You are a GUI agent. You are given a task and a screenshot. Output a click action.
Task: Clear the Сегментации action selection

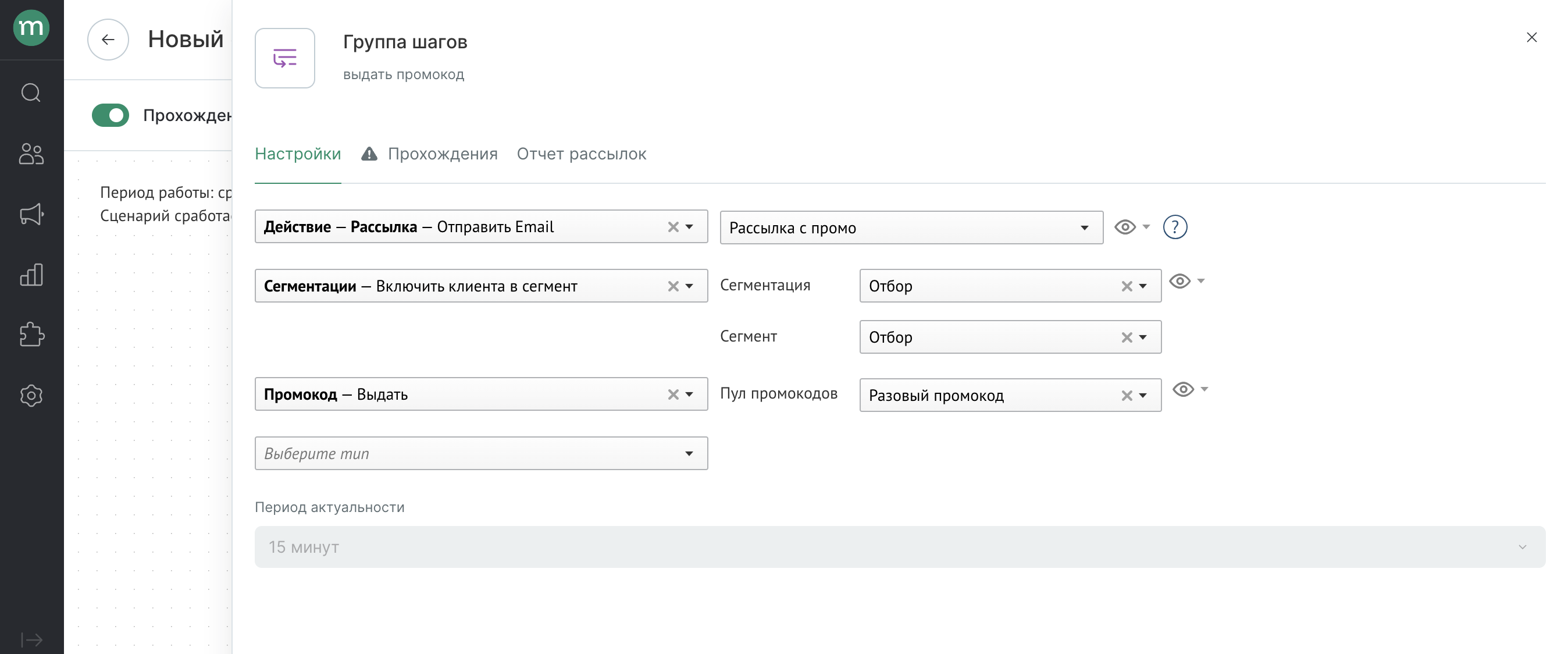[672, 286]
